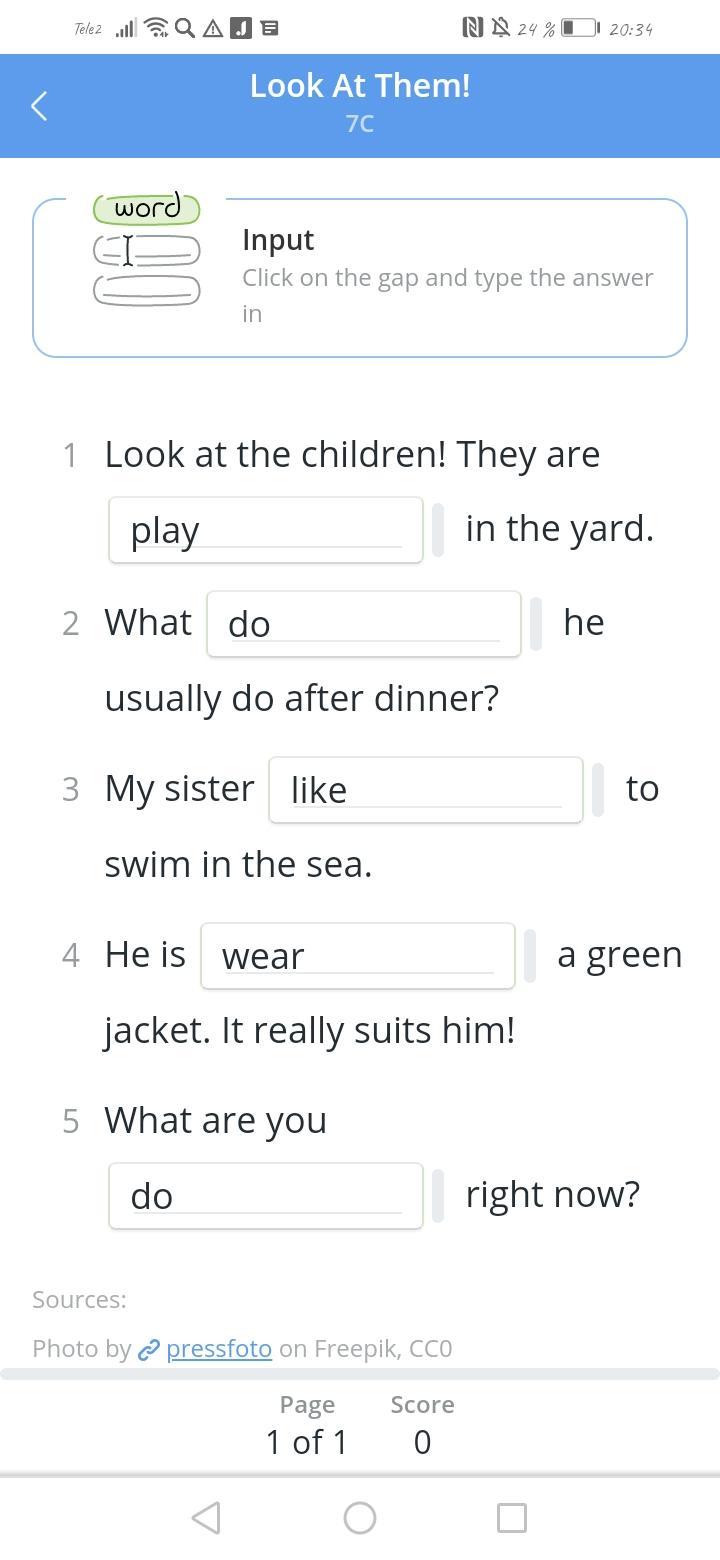Image resolution: width=720 pixels, height=1560 pixels.
Task: Click the link icon beside pressfoto
Action: coord(149,1349)
